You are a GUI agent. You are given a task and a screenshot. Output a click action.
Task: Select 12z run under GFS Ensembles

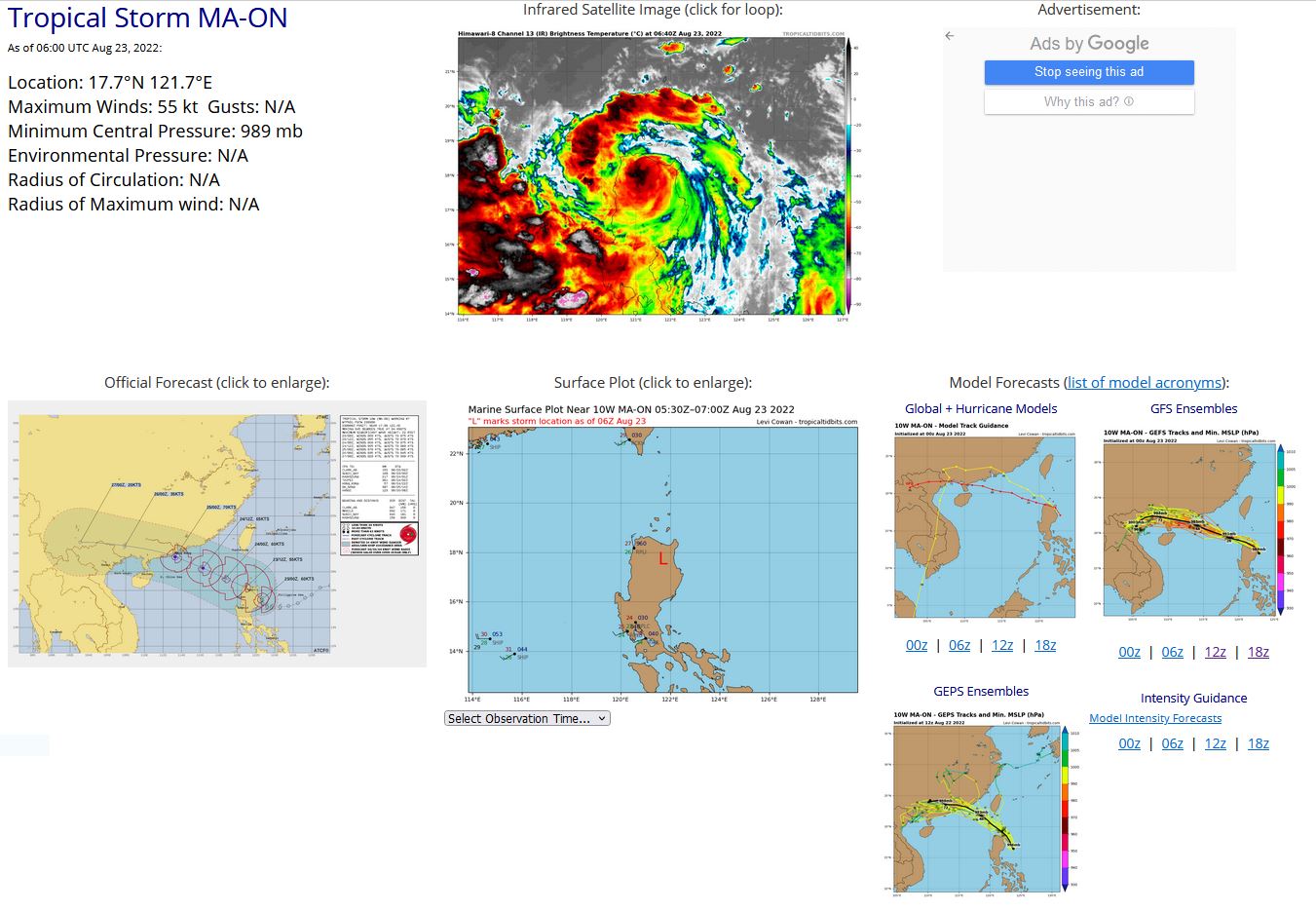pos(1215,653)
